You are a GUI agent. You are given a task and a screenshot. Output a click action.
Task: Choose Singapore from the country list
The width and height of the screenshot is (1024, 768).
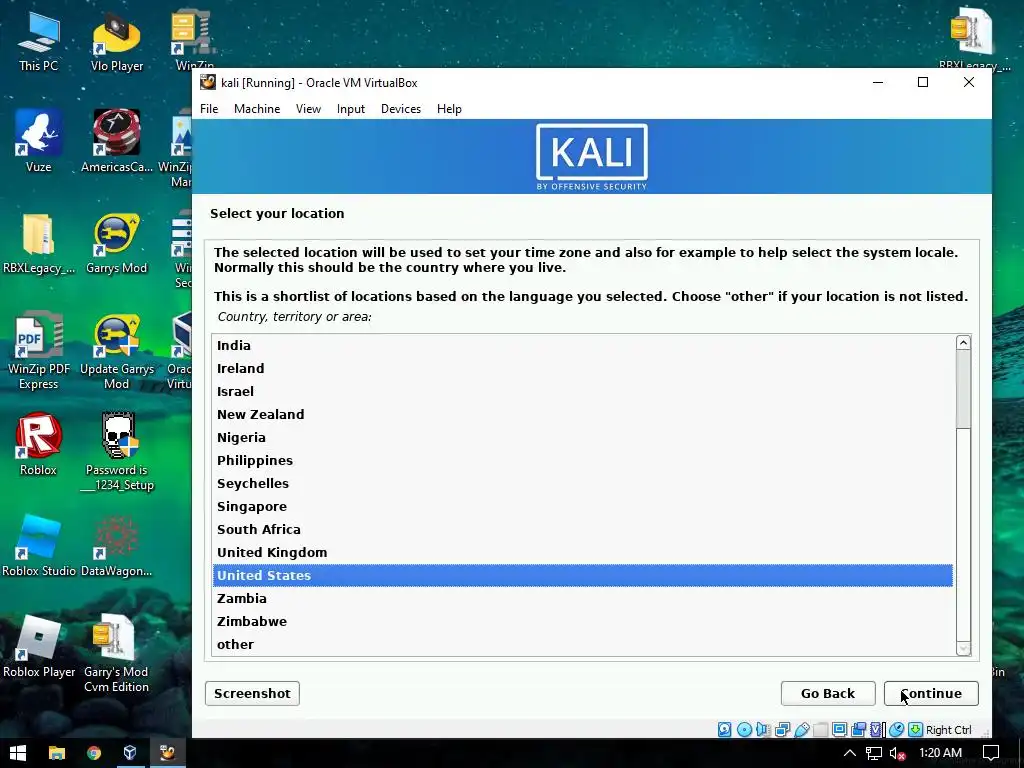point(583,507)
